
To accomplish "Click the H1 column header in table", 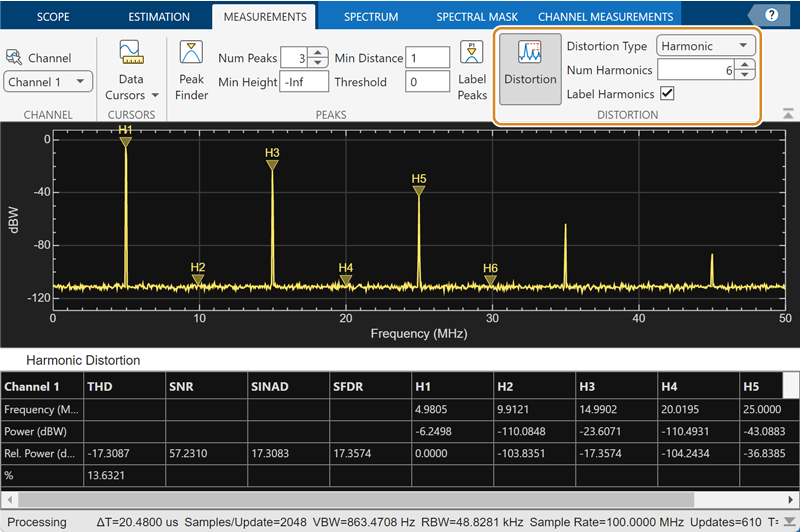I will click(453, 386).
